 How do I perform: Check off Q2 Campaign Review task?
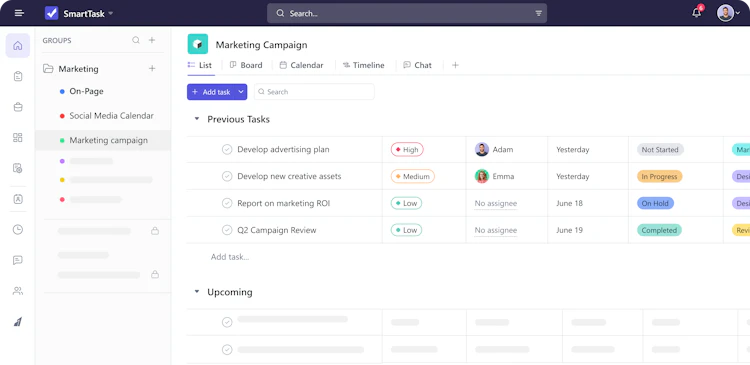[227, 230]
